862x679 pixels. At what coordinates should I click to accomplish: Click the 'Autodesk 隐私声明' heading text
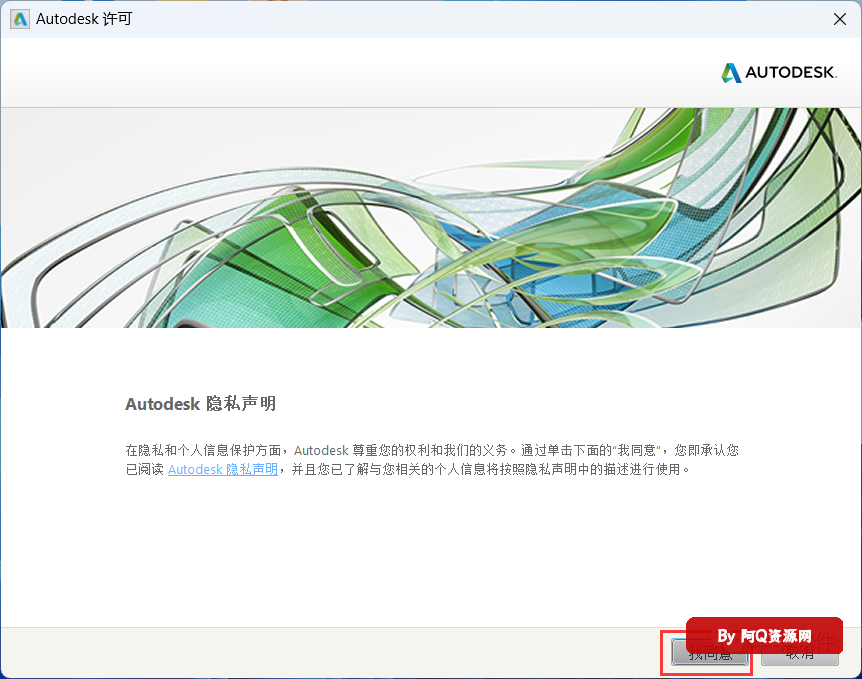click(201, 404)
